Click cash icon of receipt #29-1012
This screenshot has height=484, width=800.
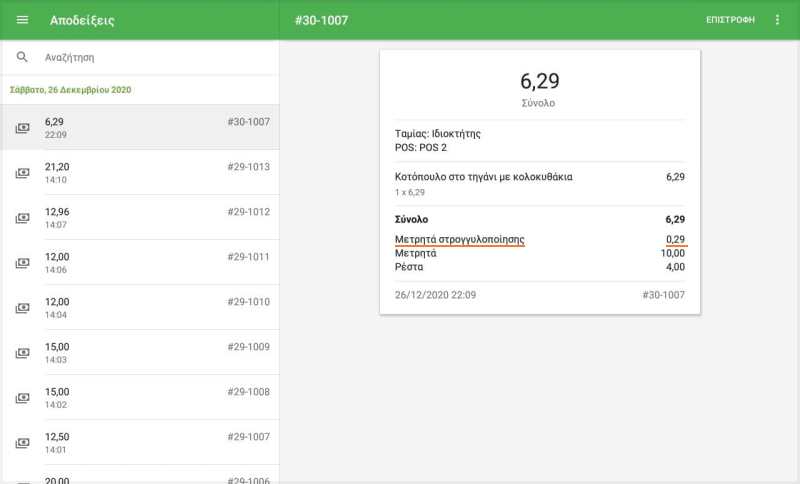tap(22, 218)
